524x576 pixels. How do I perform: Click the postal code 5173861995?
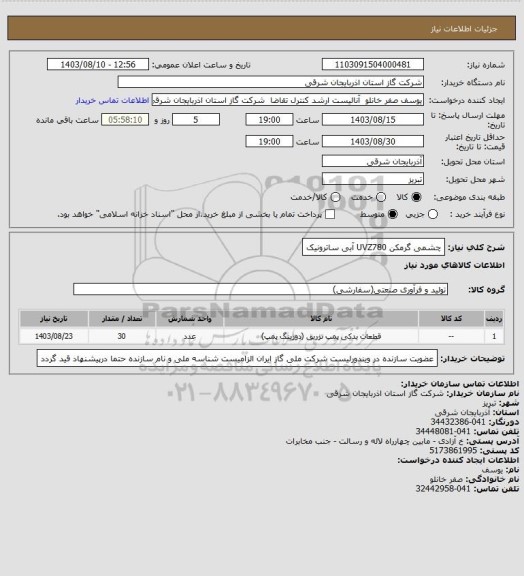pos(453,450)
